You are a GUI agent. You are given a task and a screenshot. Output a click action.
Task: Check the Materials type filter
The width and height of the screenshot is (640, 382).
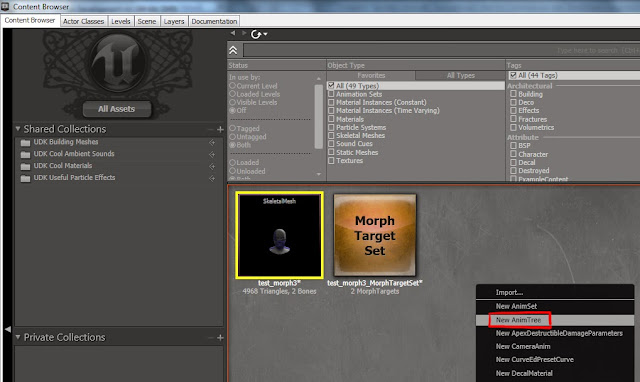pyautogui.click(x=331, y=119)
